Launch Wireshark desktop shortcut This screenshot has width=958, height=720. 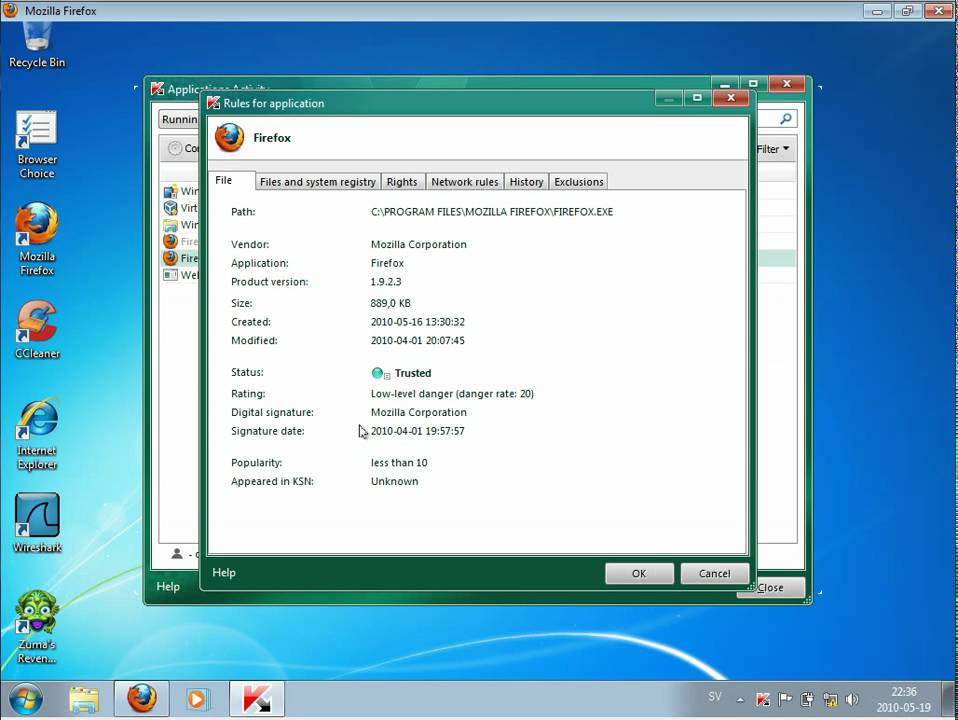(x=37, y=523)
